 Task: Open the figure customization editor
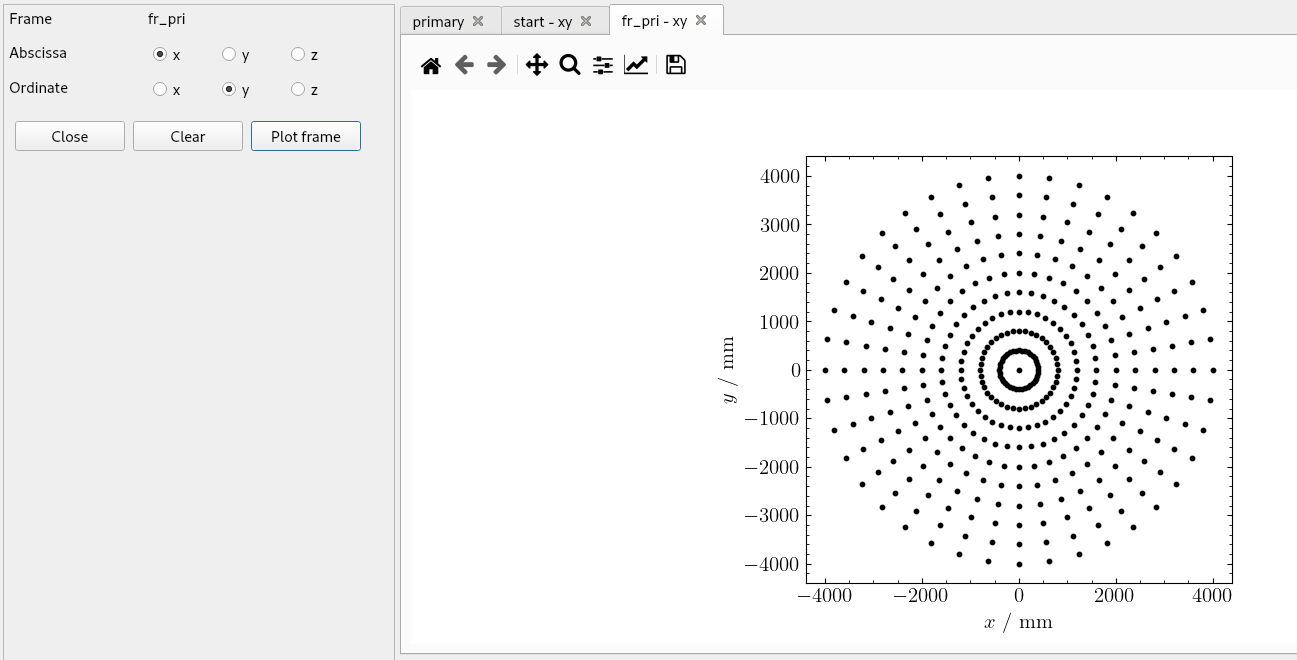636,64
